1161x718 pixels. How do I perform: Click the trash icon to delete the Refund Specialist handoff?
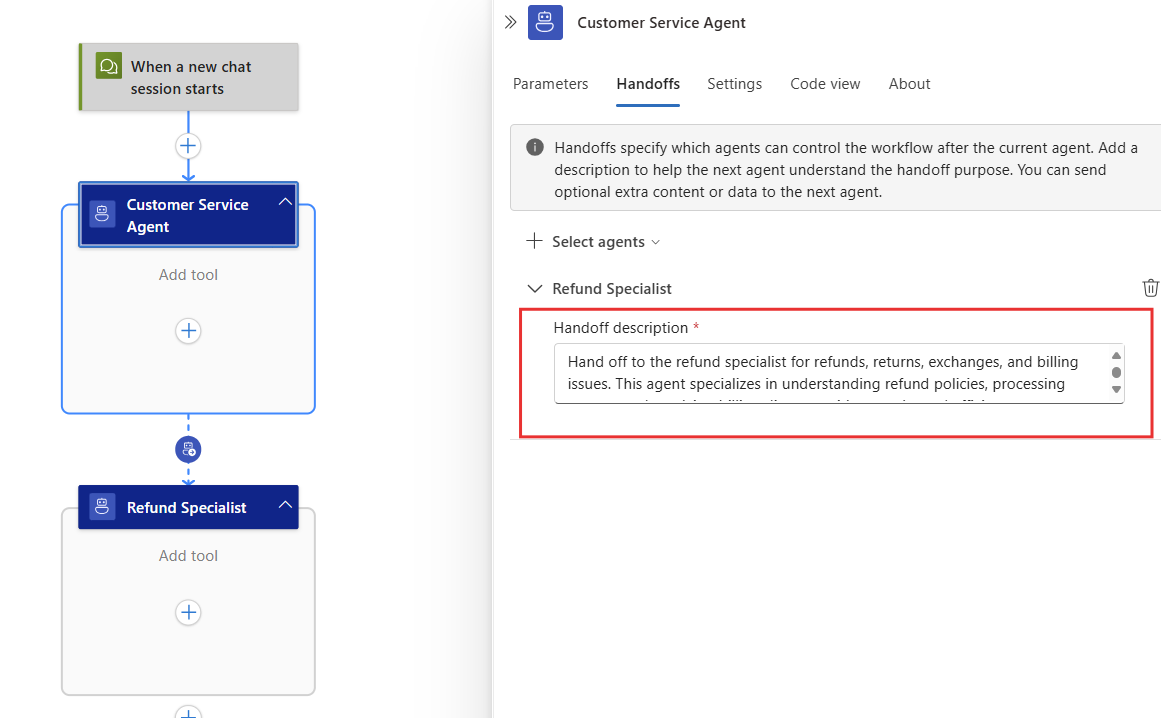1150,287
